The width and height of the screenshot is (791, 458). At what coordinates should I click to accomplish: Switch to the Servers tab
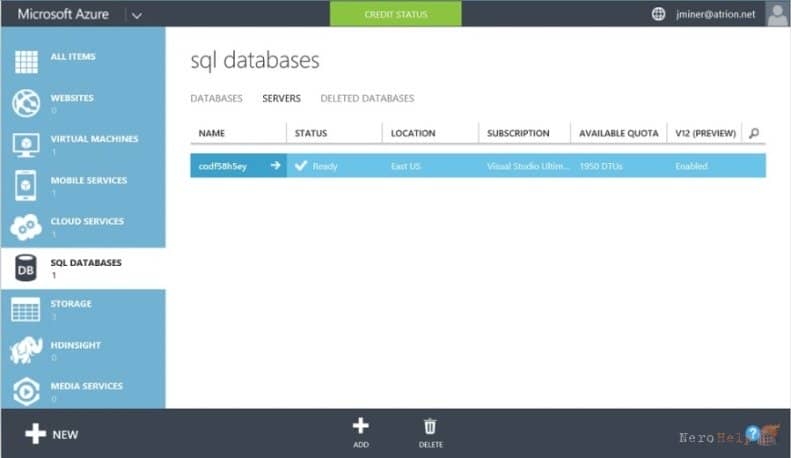[x=281, y=98]
